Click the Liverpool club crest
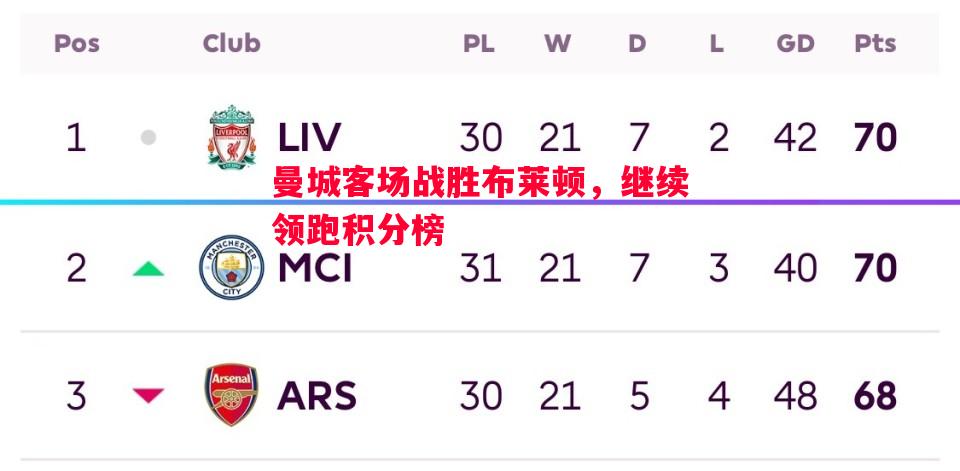 [231, 137]
